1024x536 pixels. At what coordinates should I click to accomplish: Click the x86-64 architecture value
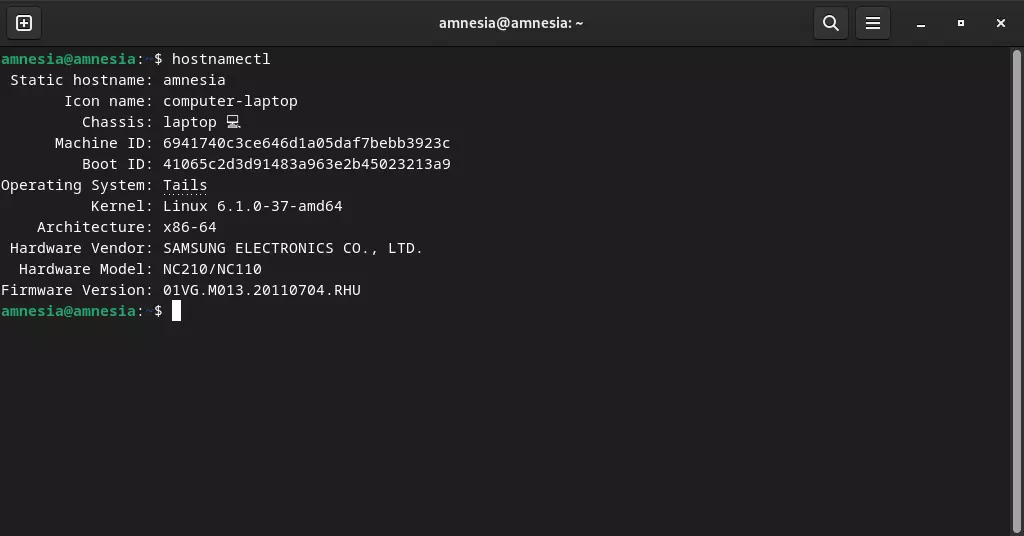click(189, 227)
